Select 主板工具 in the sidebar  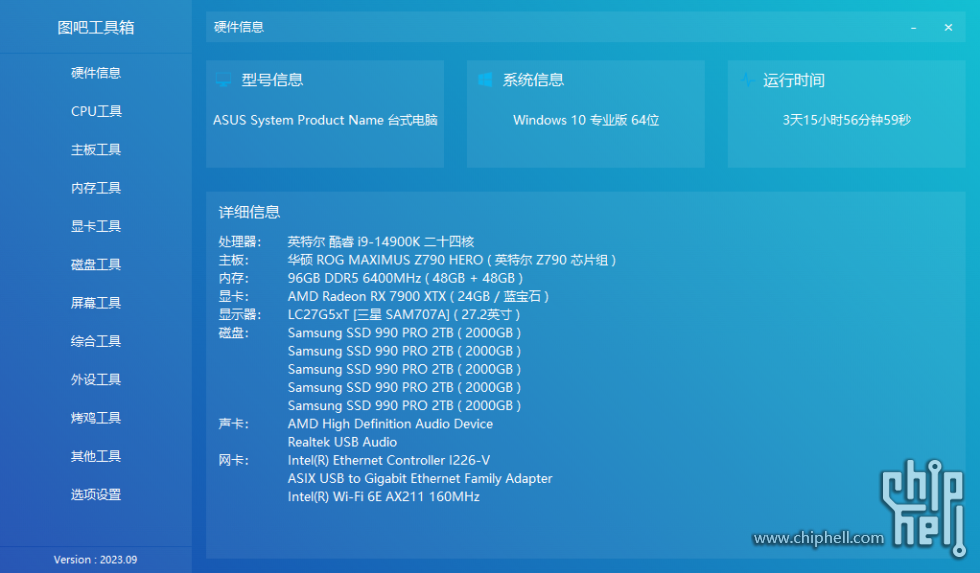[96, 149]
